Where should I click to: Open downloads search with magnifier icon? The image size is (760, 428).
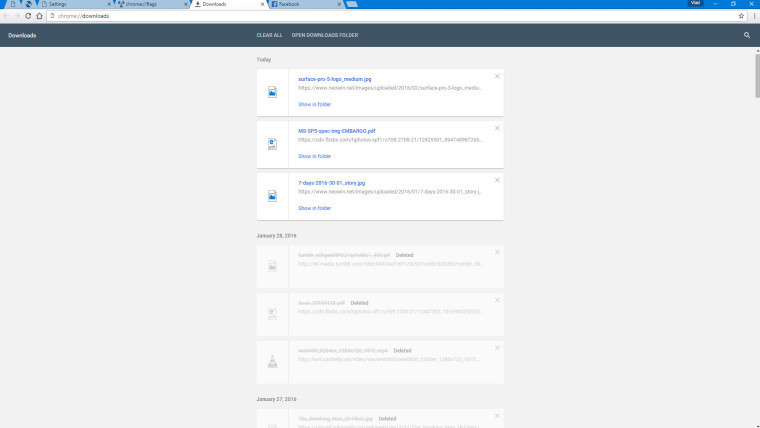click(747, 35)
